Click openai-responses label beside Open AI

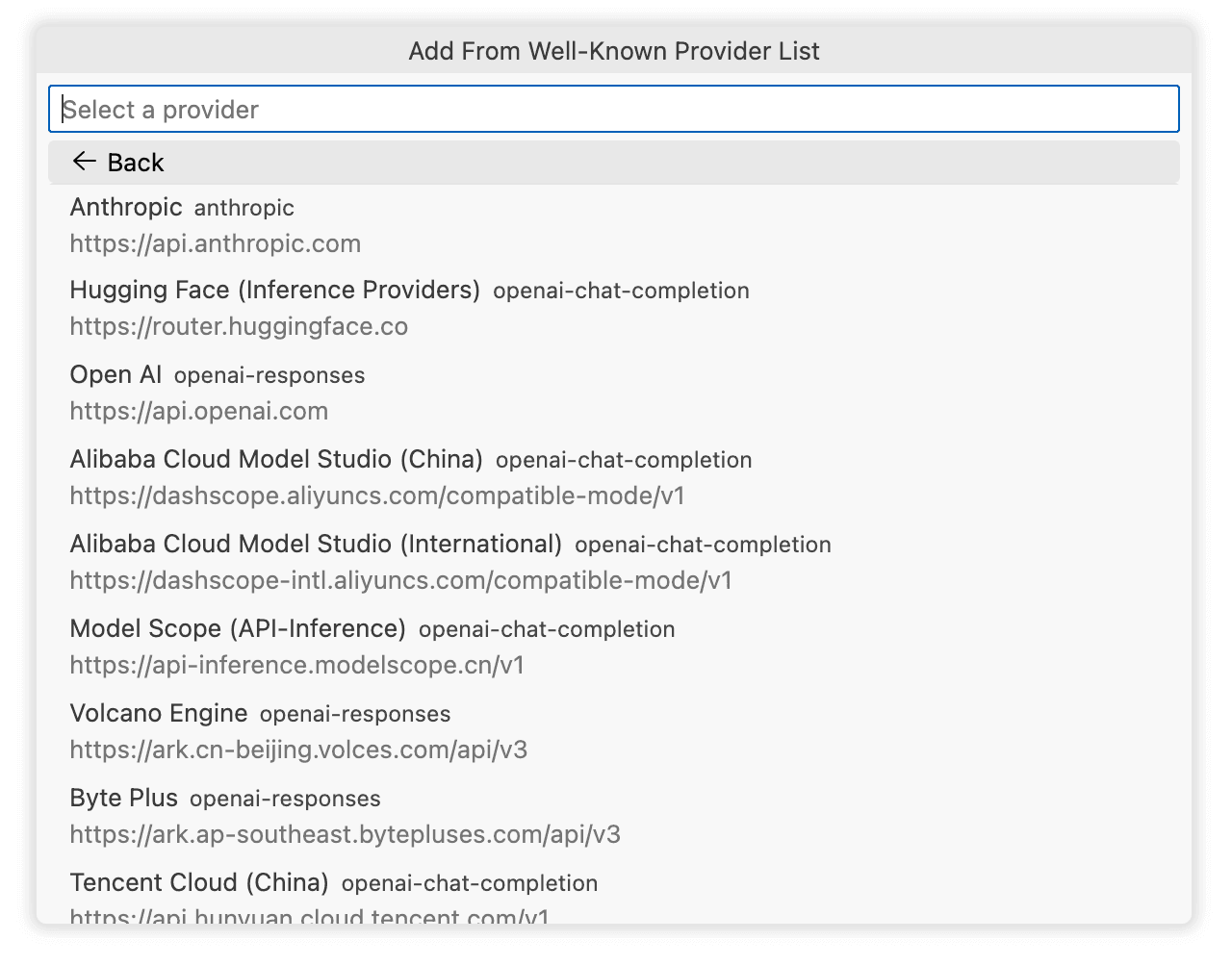click(269, 375)
